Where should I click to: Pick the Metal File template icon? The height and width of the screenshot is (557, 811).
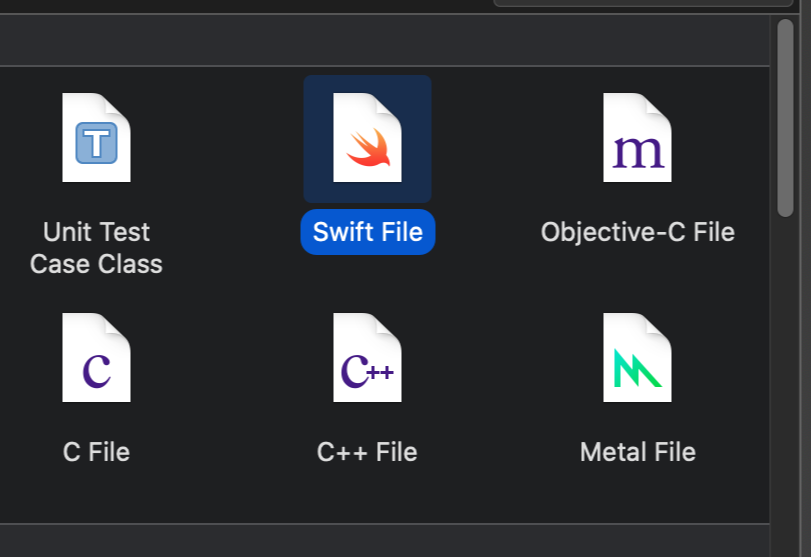(x=637, y=357)
